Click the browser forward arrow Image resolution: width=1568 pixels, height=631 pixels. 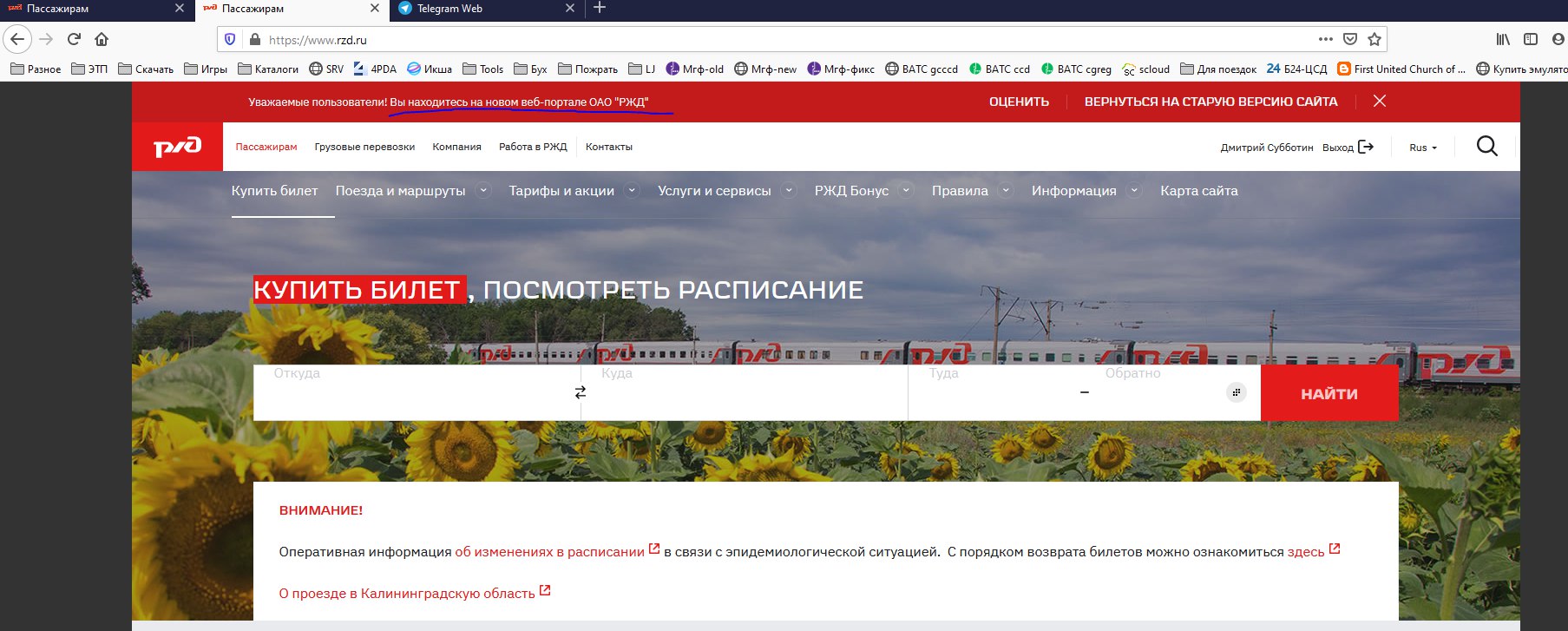coord(46,39)
